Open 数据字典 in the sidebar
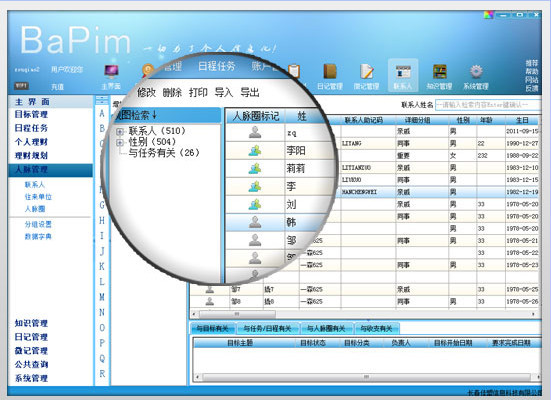 38,237
